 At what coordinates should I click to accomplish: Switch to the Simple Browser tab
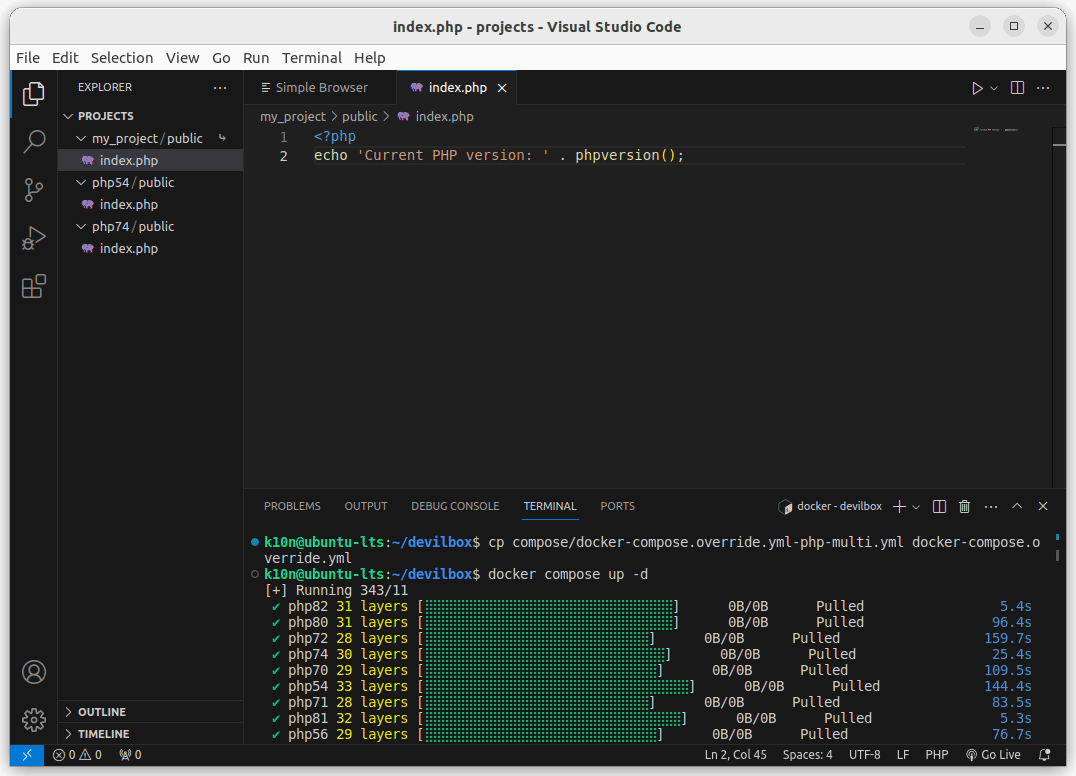point(320,88)
